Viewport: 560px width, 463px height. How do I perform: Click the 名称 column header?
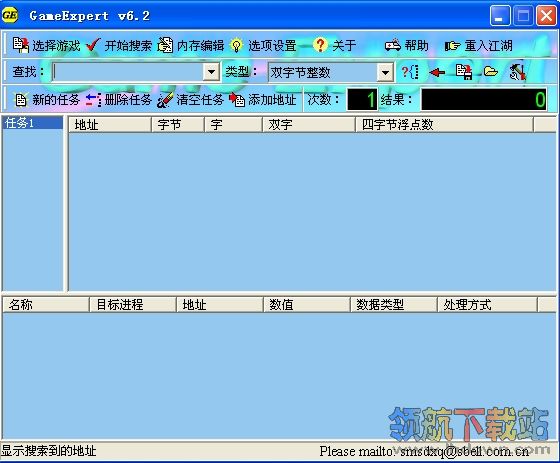coord(46,305)
